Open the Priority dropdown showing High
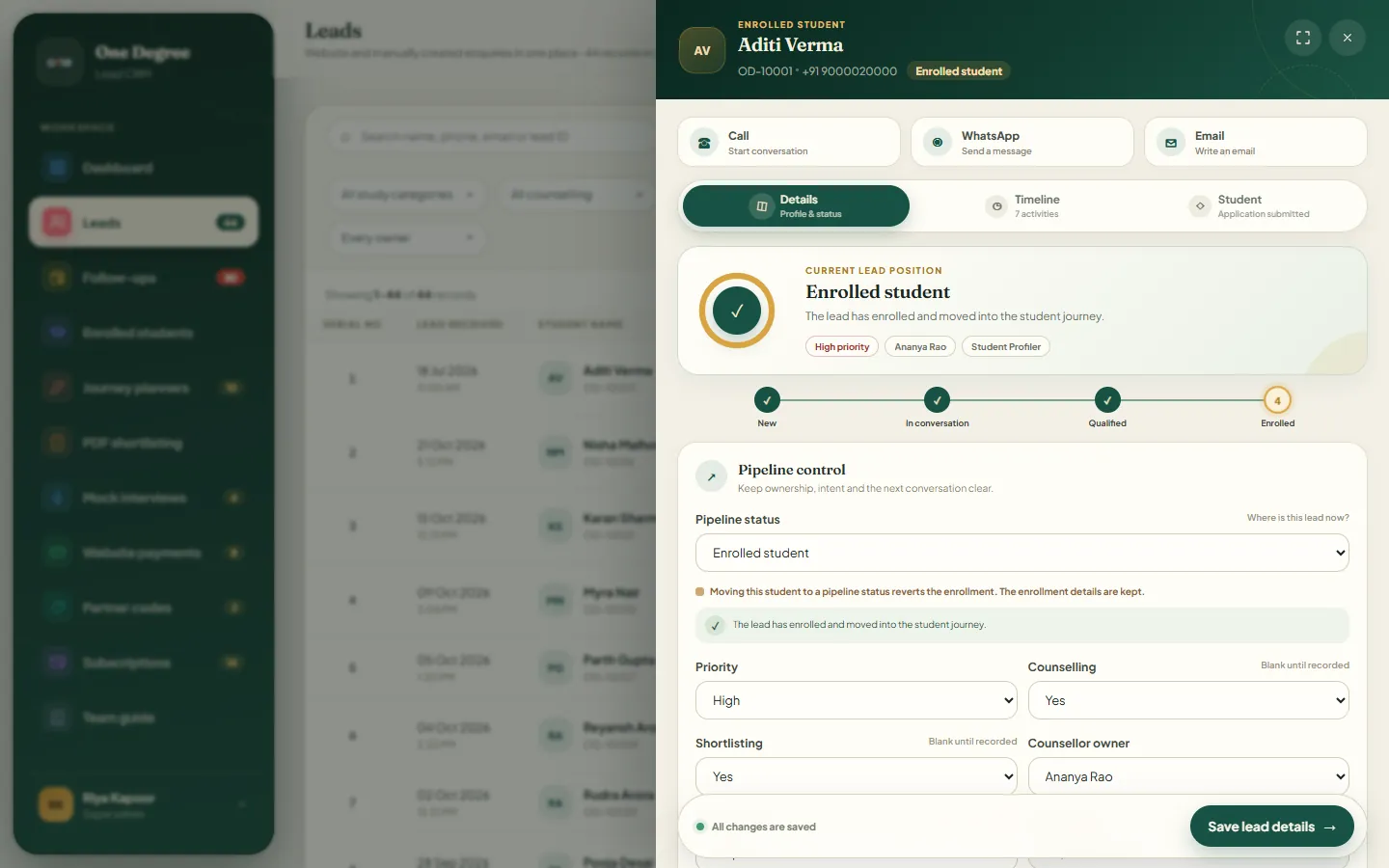 (857, 700)
